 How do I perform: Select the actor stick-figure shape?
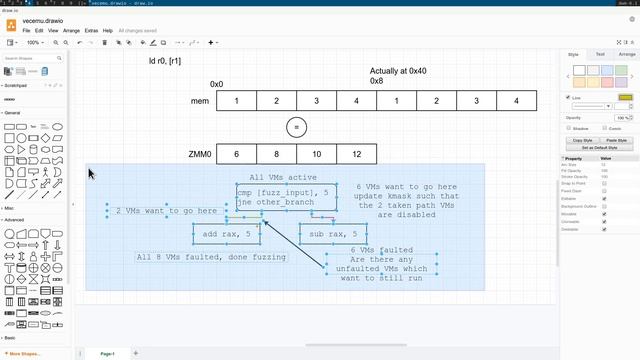pos(45,172)
